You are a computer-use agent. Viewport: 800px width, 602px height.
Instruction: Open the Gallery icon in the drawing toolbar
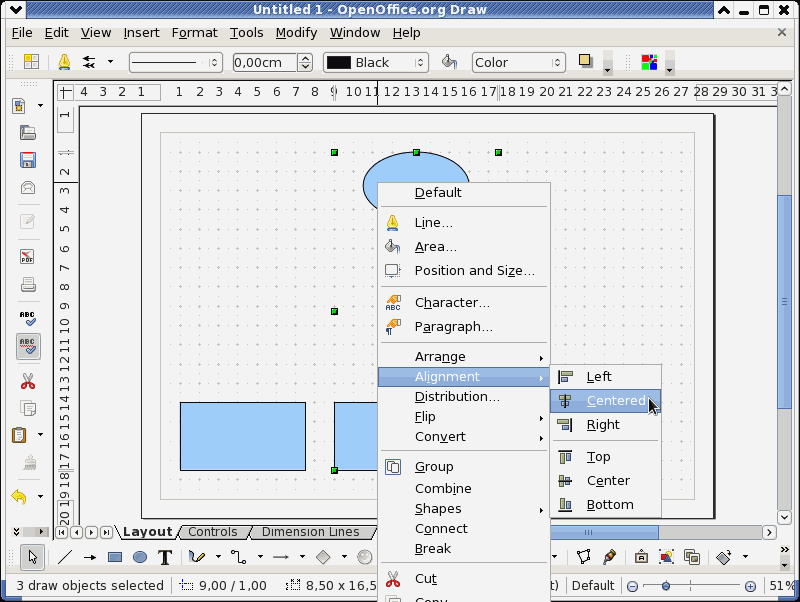click(x=692, y=557)
